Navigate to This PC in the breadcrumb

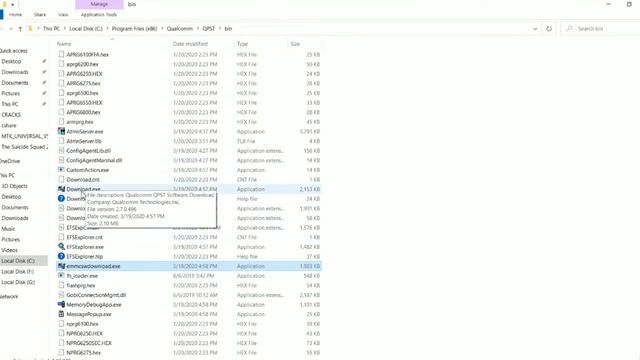pos(51,29)
